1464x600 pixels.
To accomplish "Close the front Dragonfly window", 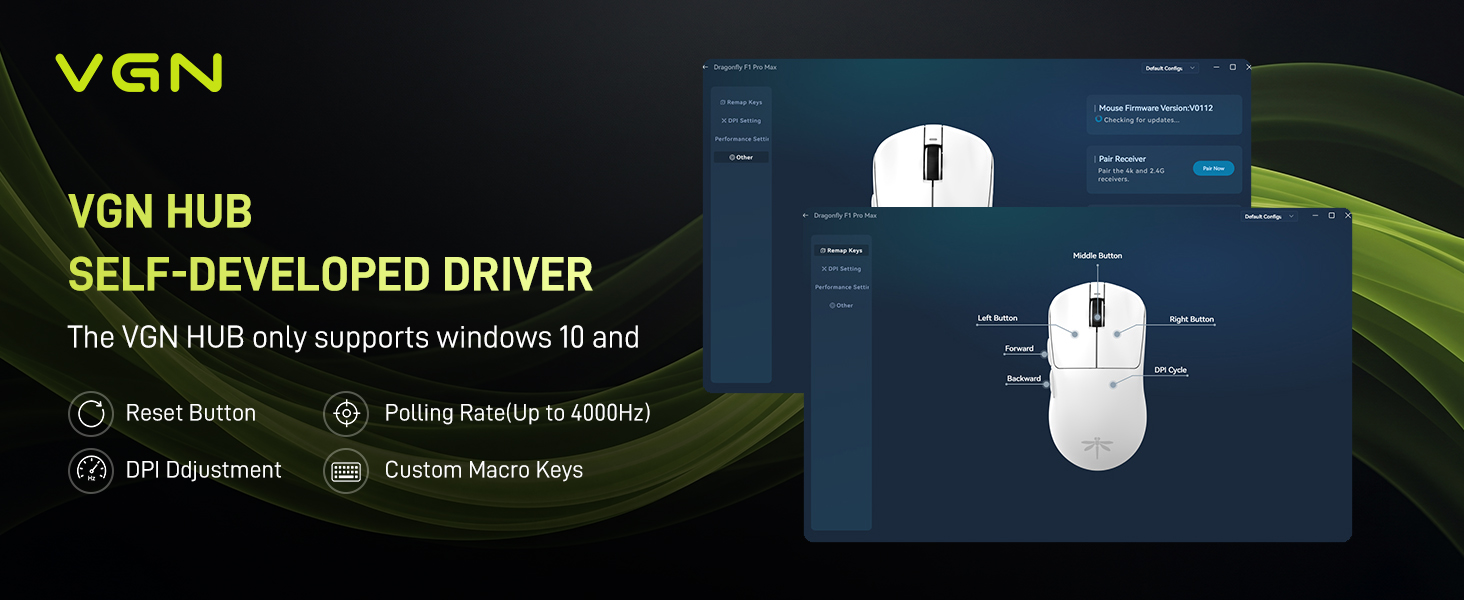I will click(x=1347, y=215).
